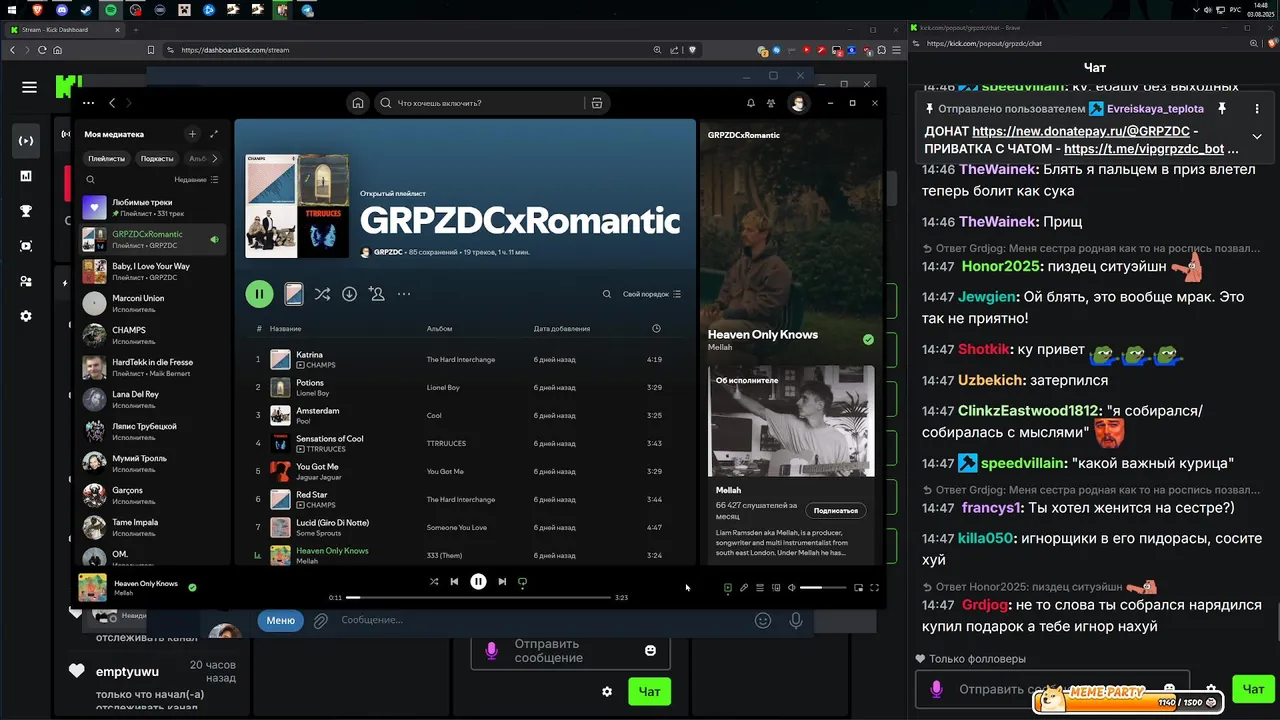The width and height of the screenshot is (1280, 720).
Task: Sort tracks by Дата добавления column
Action: (x=562, y=328)
